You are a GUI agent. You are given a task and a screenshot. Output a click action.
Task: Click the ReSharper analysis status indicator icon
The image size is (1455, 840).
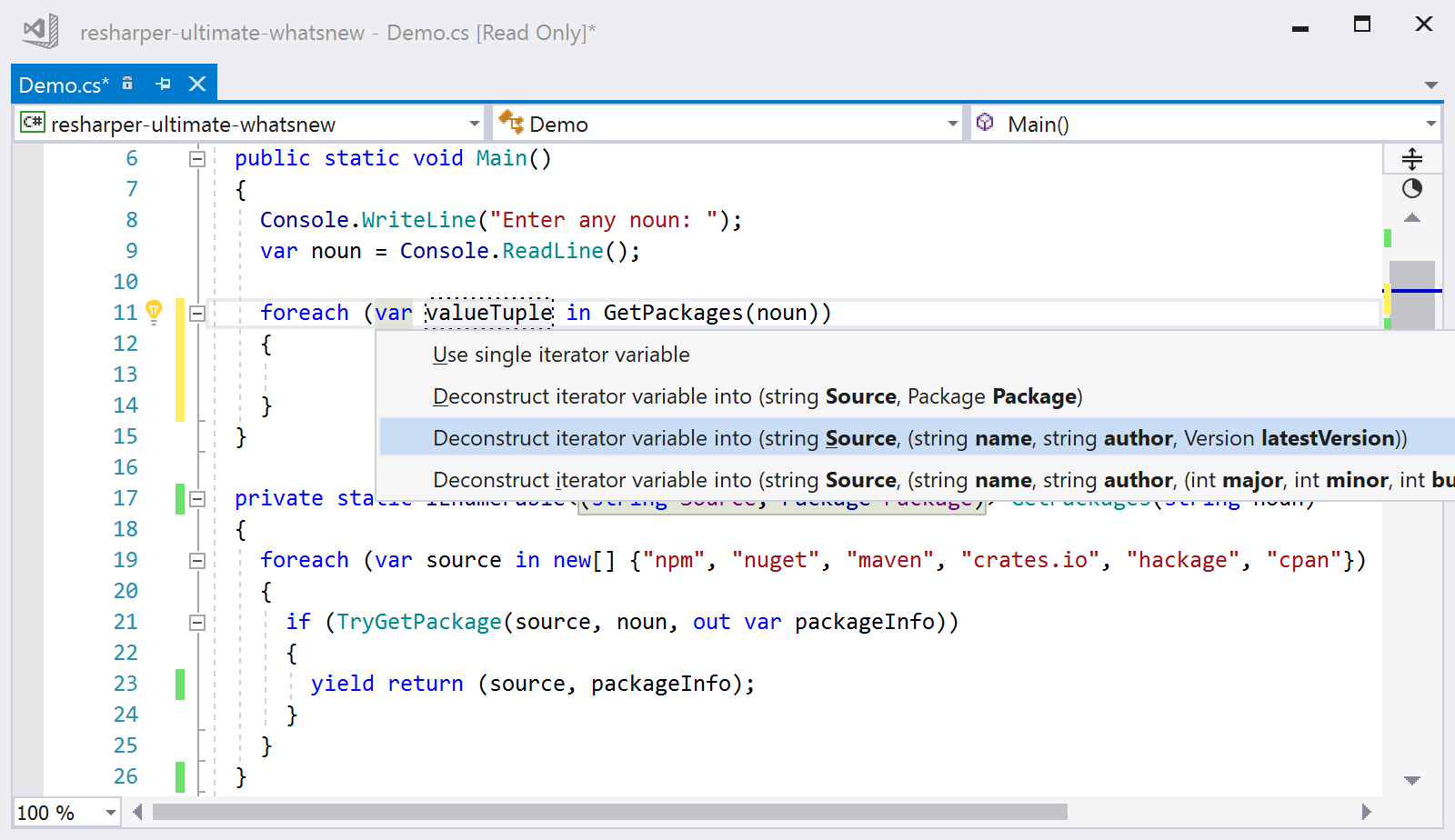pyautogui.click(x=1412, y=189)
